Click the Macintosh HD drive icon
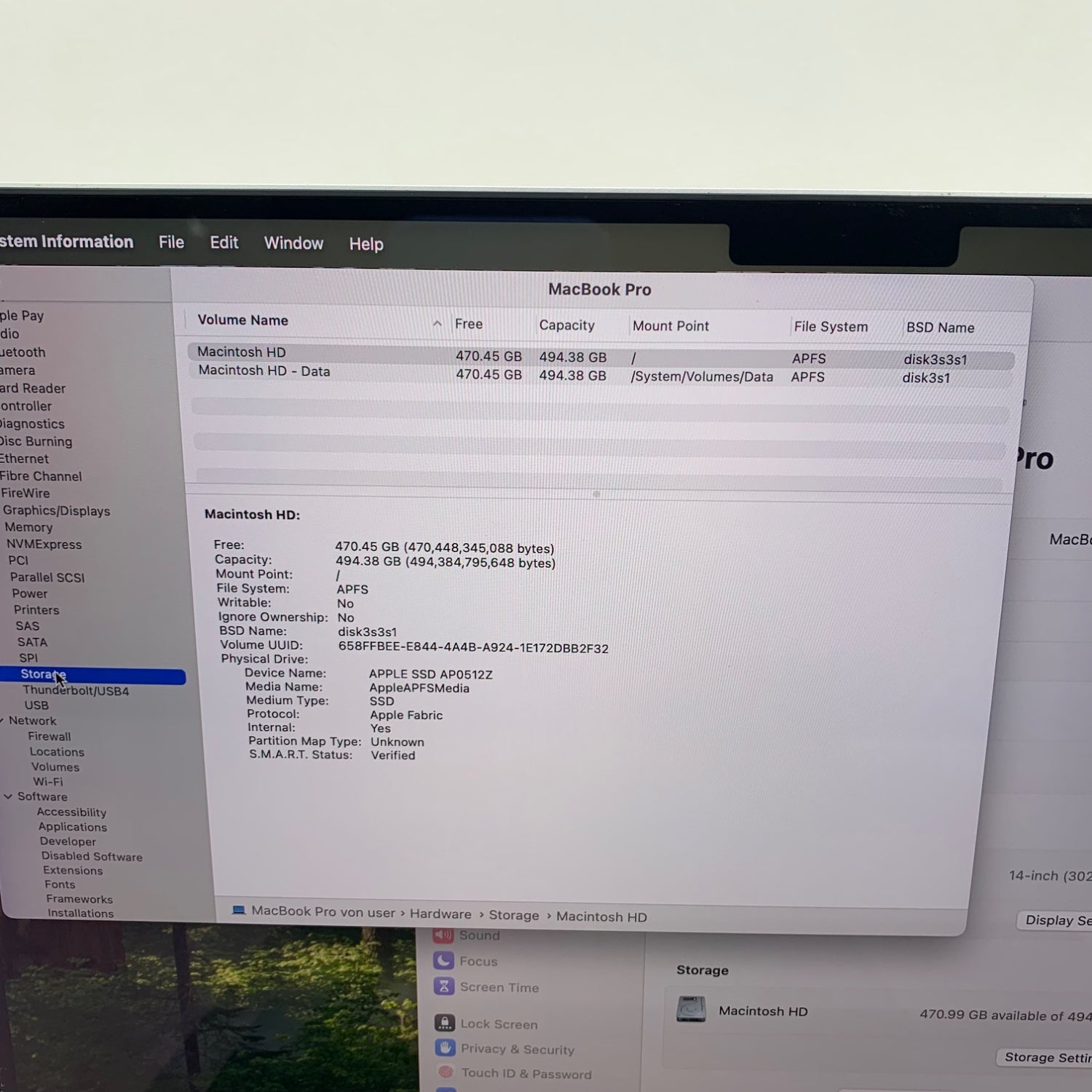The image size is (1092, 1092). pos(691,1009)
